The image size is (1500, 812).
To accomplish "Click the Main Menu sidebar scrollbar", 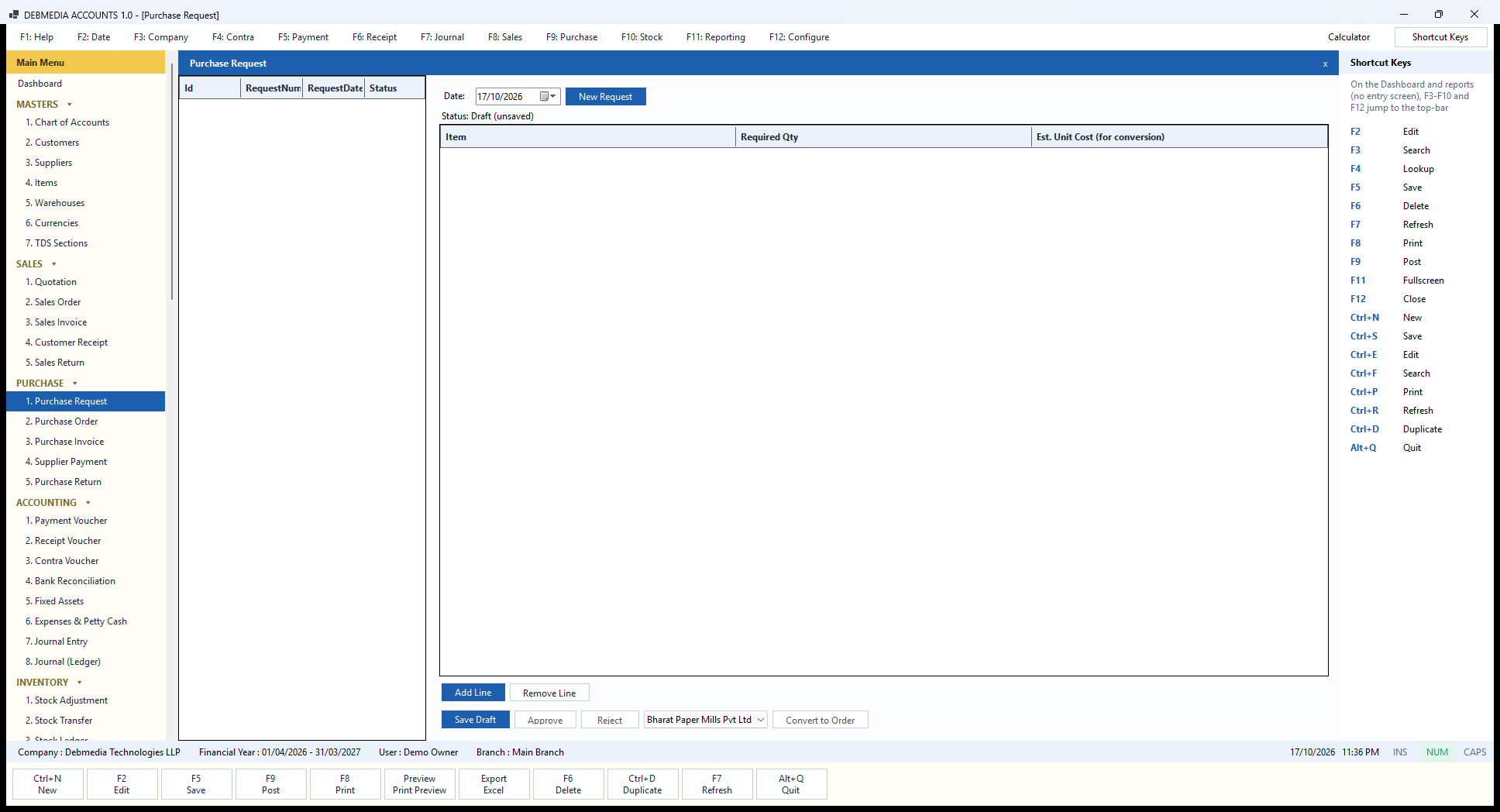I will (171, 182).
